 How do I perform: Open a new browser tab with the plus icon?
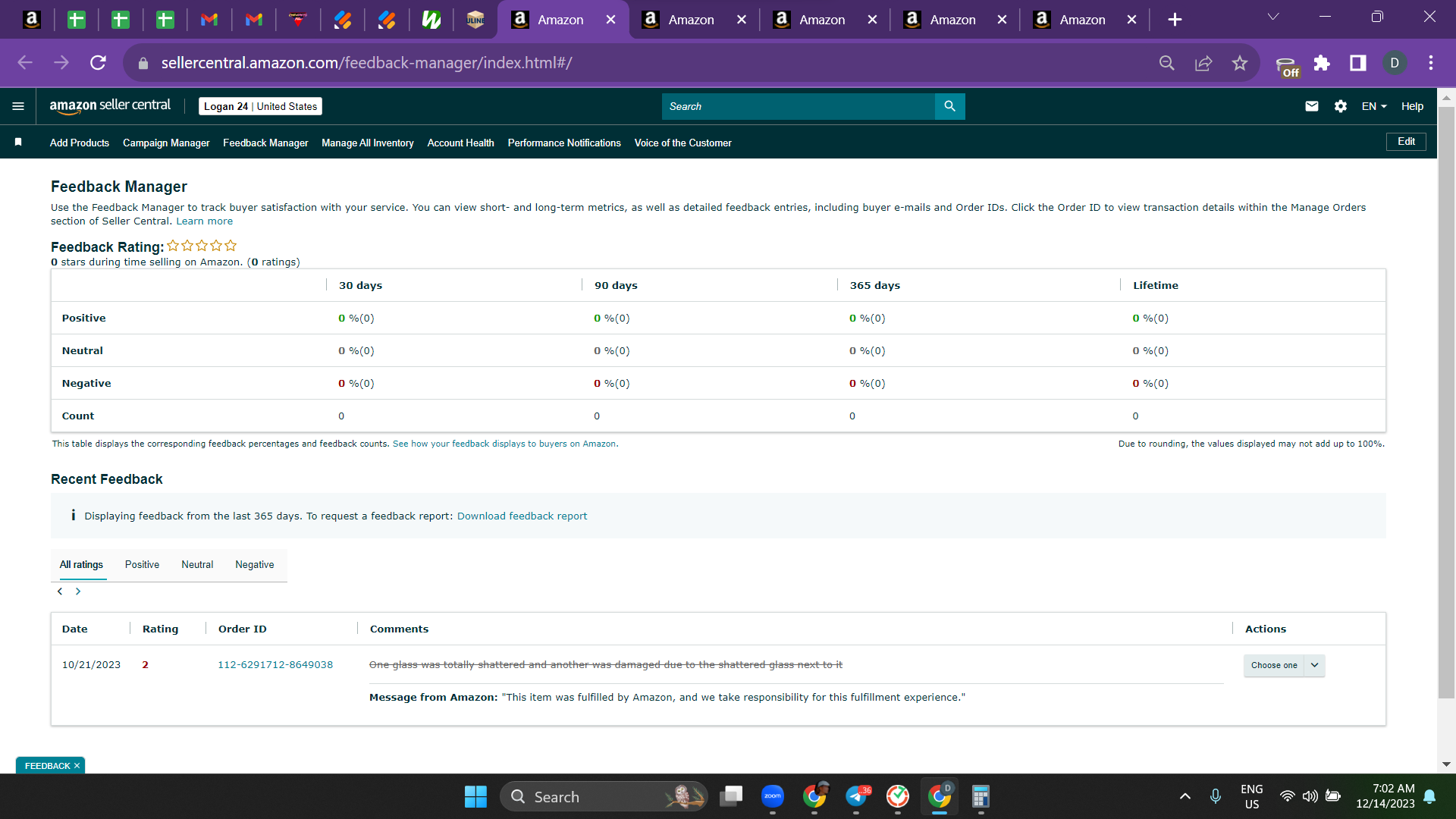tap(1175, 20)
